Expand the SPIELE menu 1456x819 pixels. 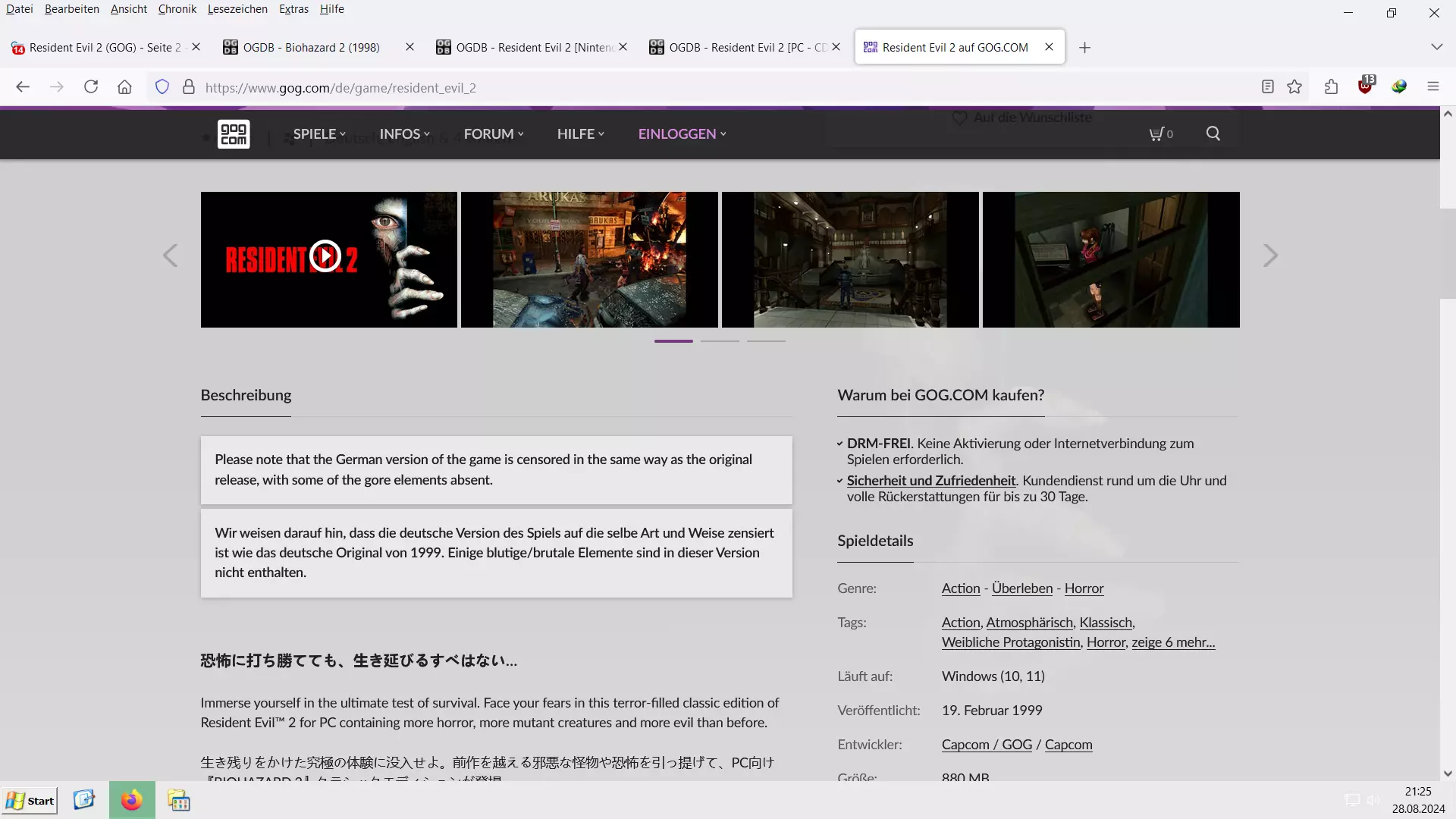coord(319,134)
